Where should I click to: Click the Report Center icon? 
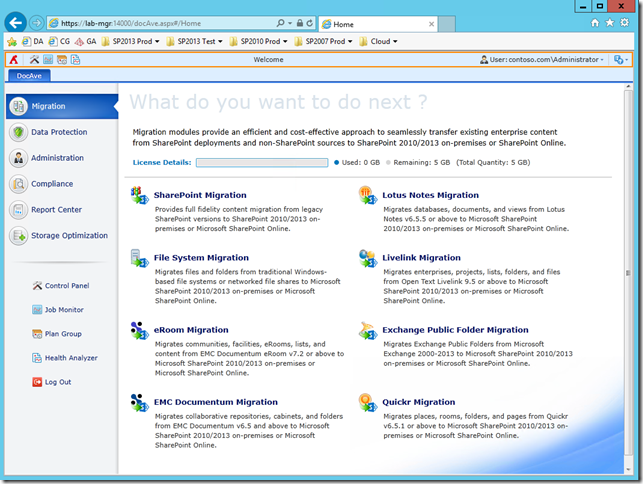pyautogui.click(x=18, y=210)
